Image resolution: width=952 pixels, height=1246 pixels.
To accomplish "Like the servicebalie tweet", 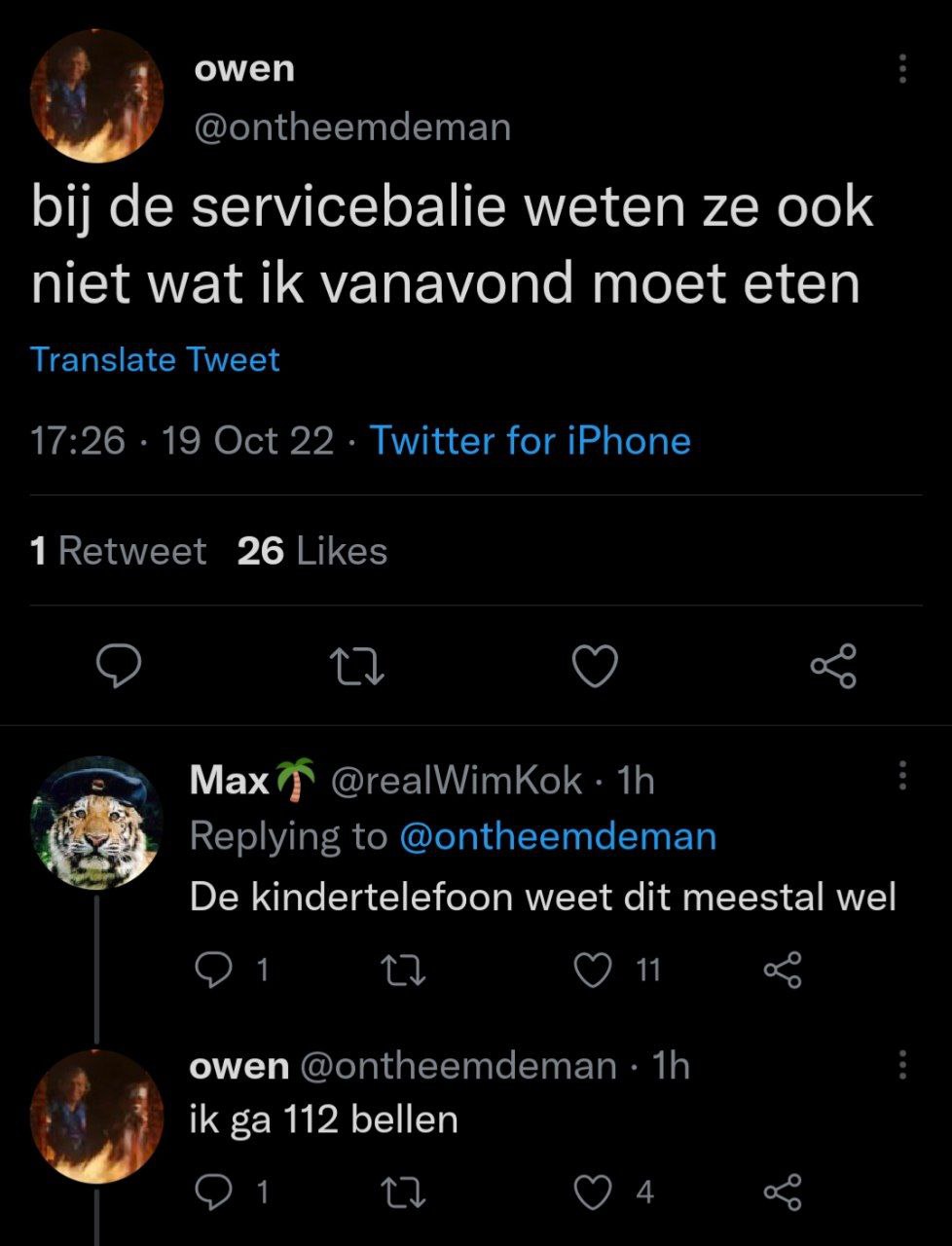I will [x=594, y=667].
